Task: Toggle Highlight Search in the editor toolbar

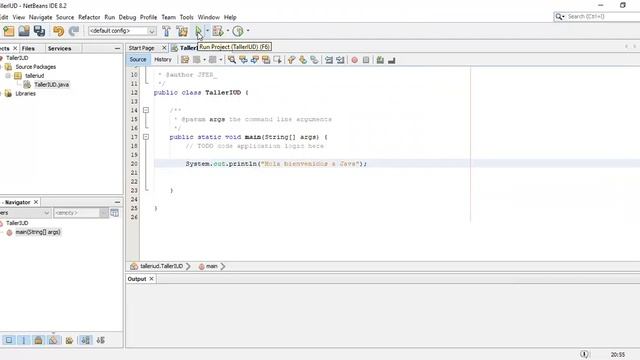Action: pyautogui.click(x=266, y=60)
